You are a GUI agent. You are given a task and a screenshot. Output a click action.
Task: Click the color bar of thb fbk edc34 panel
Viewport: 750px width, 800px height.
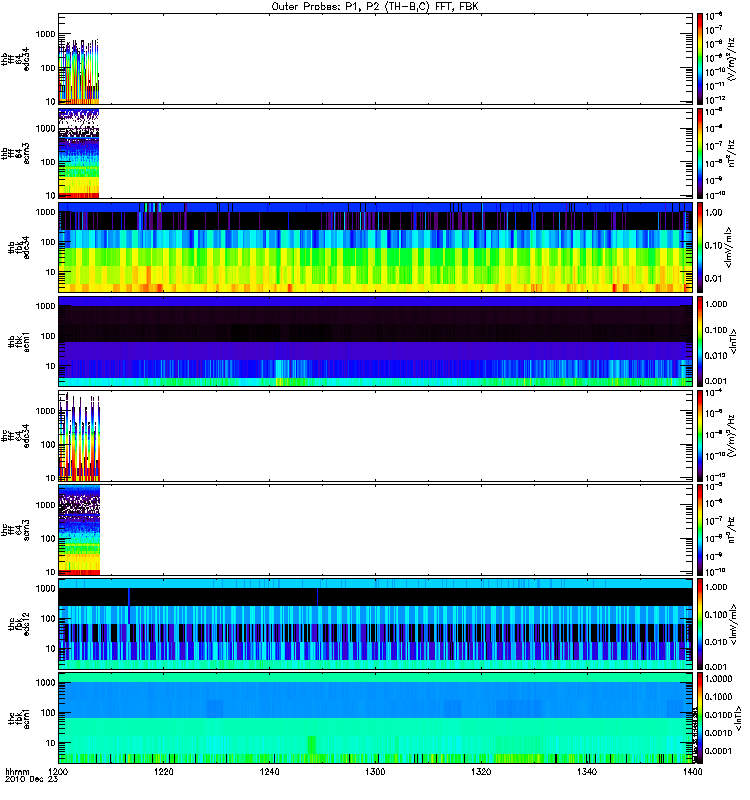point(700,247)
